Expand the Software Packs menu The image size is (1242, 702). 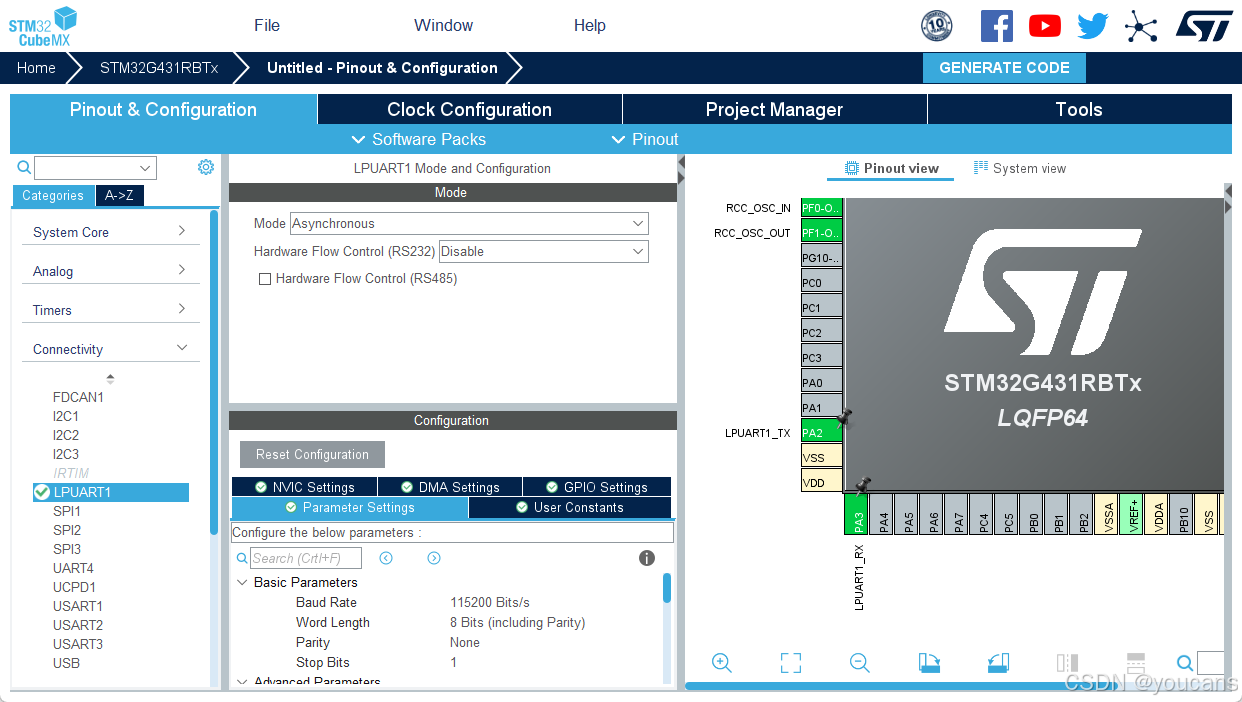[419, 139]
